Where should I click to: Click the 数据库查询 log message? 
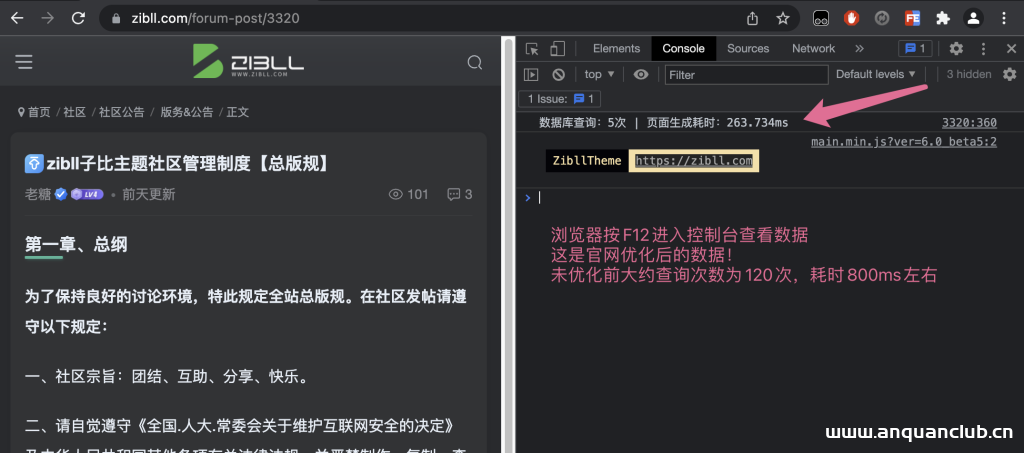point(664,123)
